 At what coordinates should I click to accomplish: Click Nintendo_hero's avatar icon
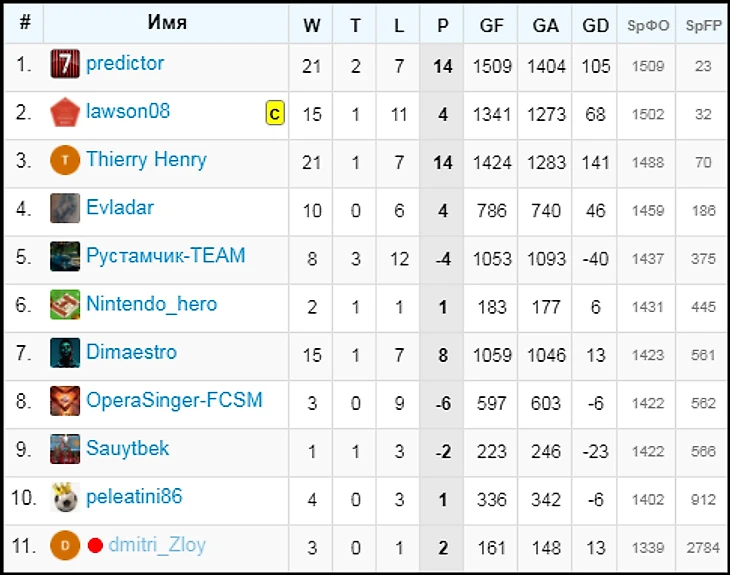click(x=65, y=304)
